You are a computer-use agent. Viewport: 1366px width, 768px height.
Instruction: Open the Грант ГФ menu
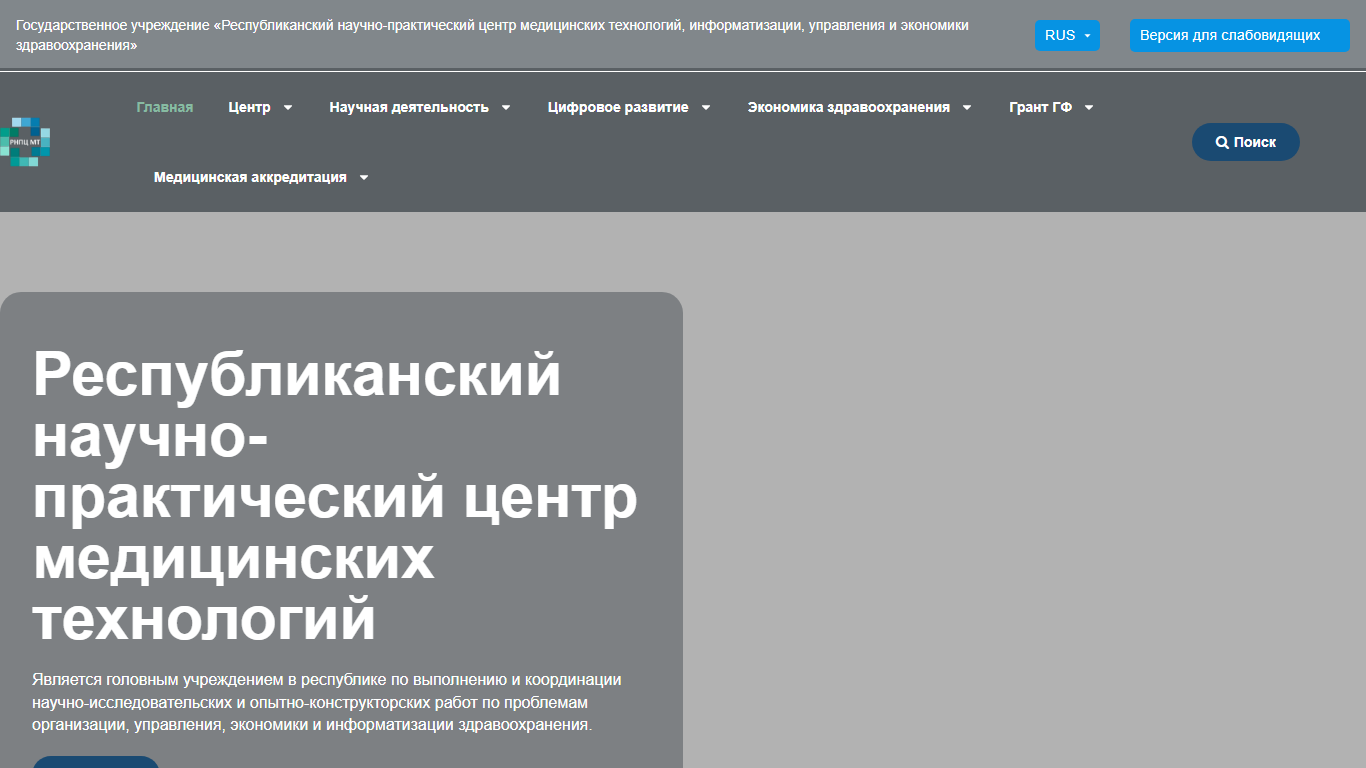coord(1040,107)
